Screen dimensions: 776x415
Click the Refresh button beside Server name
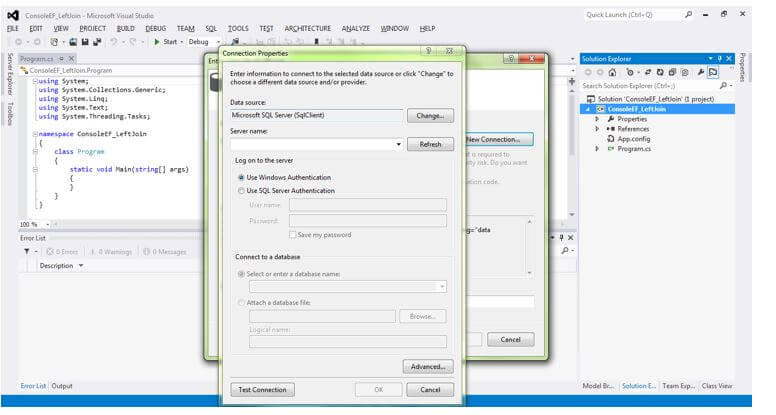click(430, 144)
